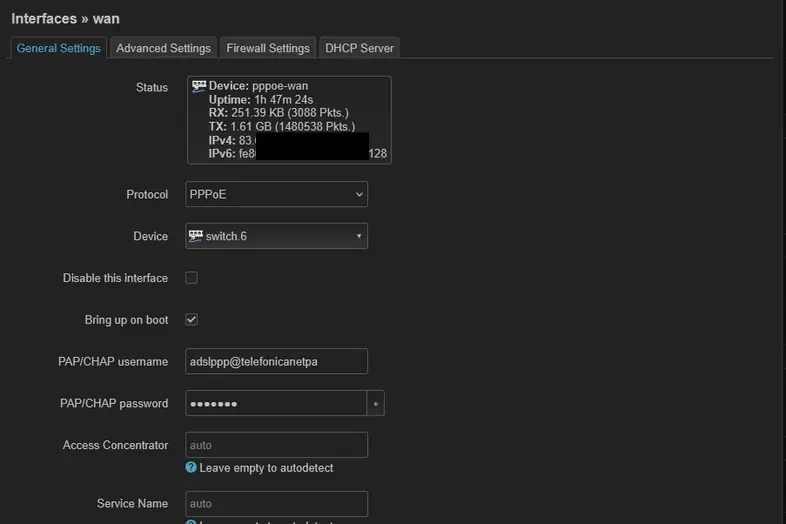Click the IPv6 address line in Status
This screenshot has width=786, height=524.
click(298, 153)
